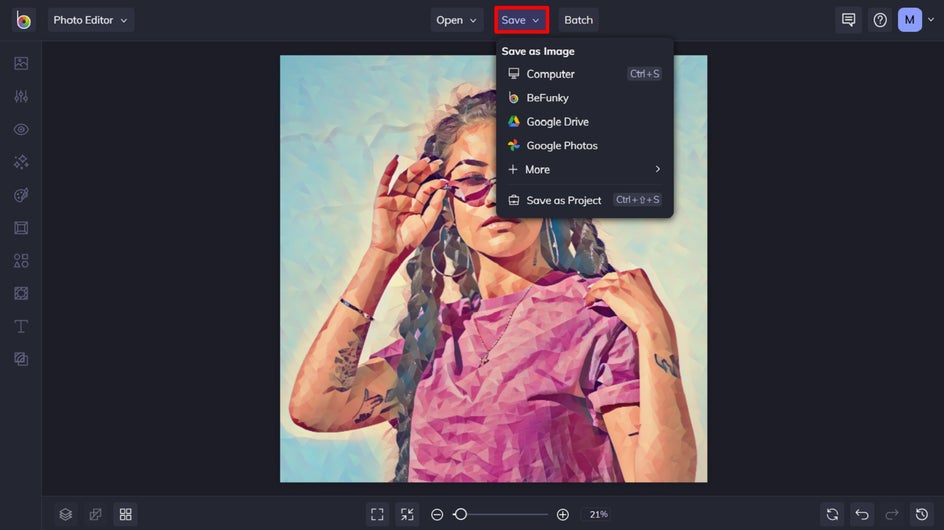Viewport: 944px width, 530px height.
Task: Click the 21% zoom percentage value
Action: [x=598, y=514]
